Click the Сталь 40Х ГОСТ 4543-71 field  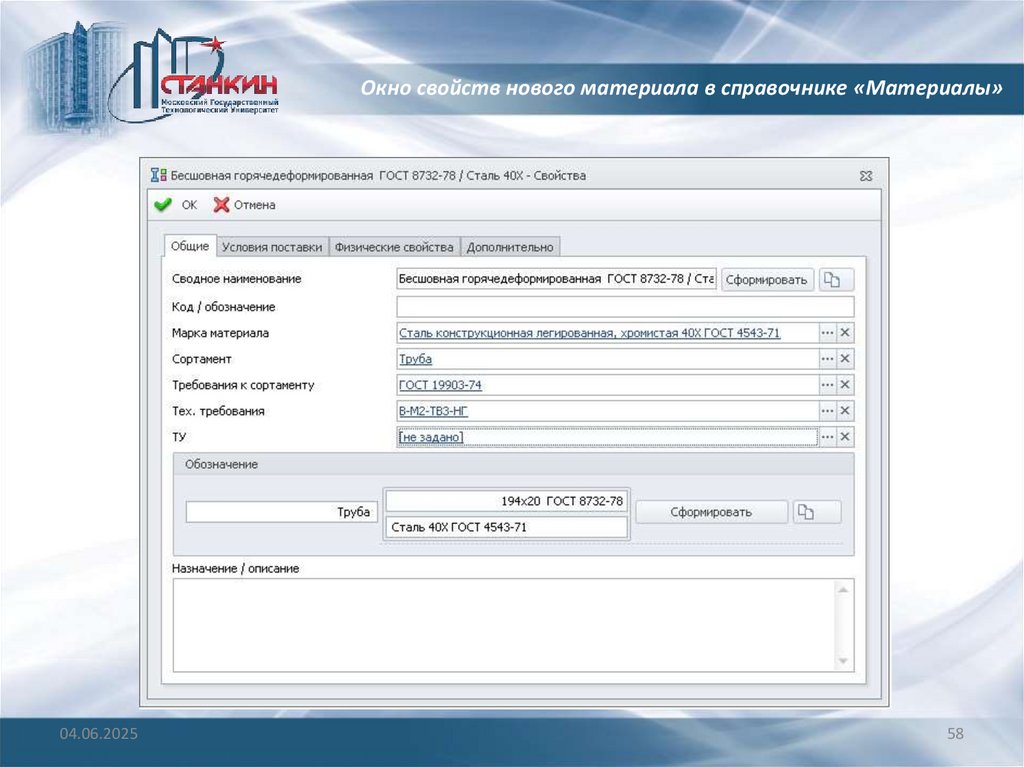coord(507,527)
